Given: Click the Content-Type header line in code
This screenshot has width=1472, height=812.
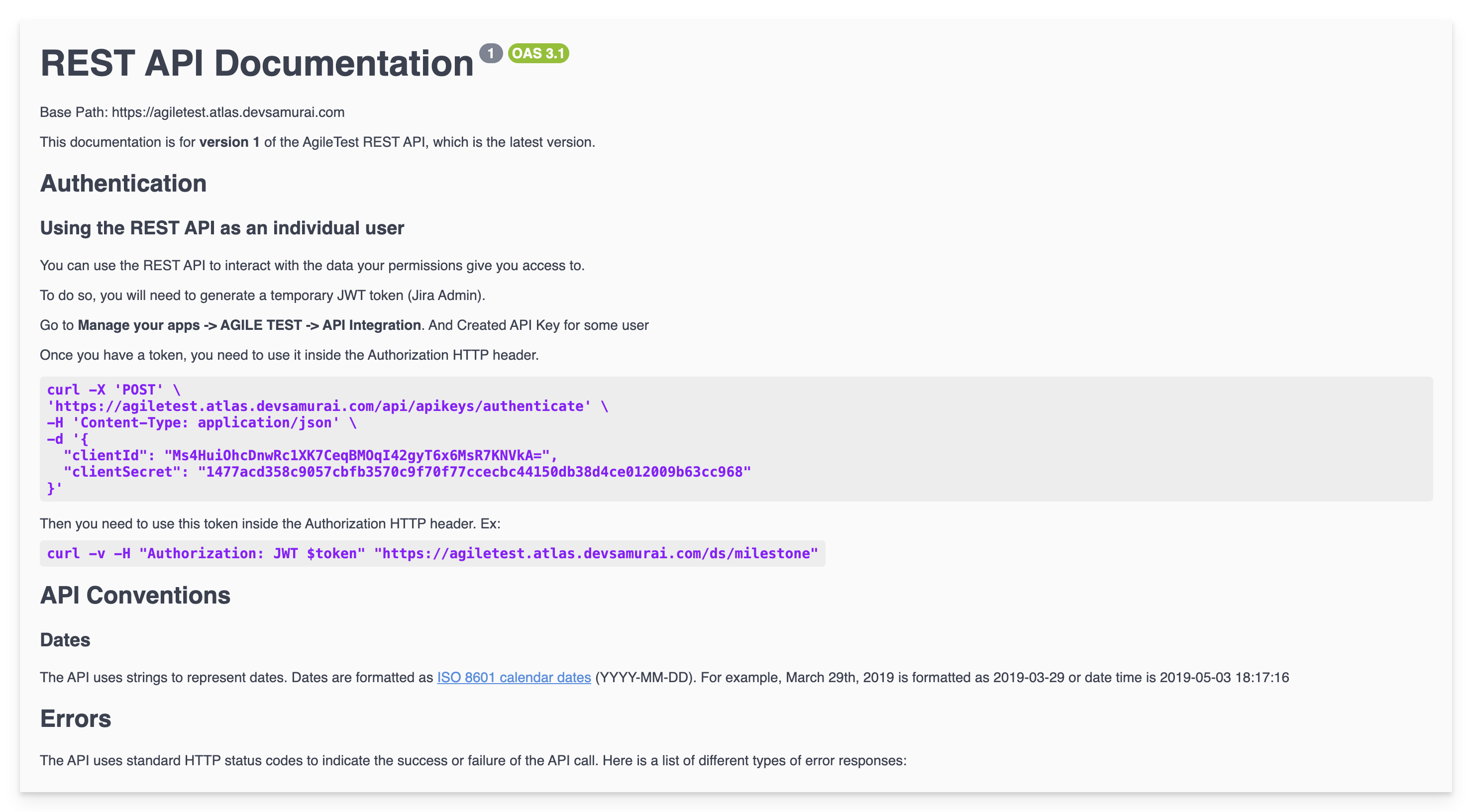Looking at the screenshot, I should click(x=201, y=423).
